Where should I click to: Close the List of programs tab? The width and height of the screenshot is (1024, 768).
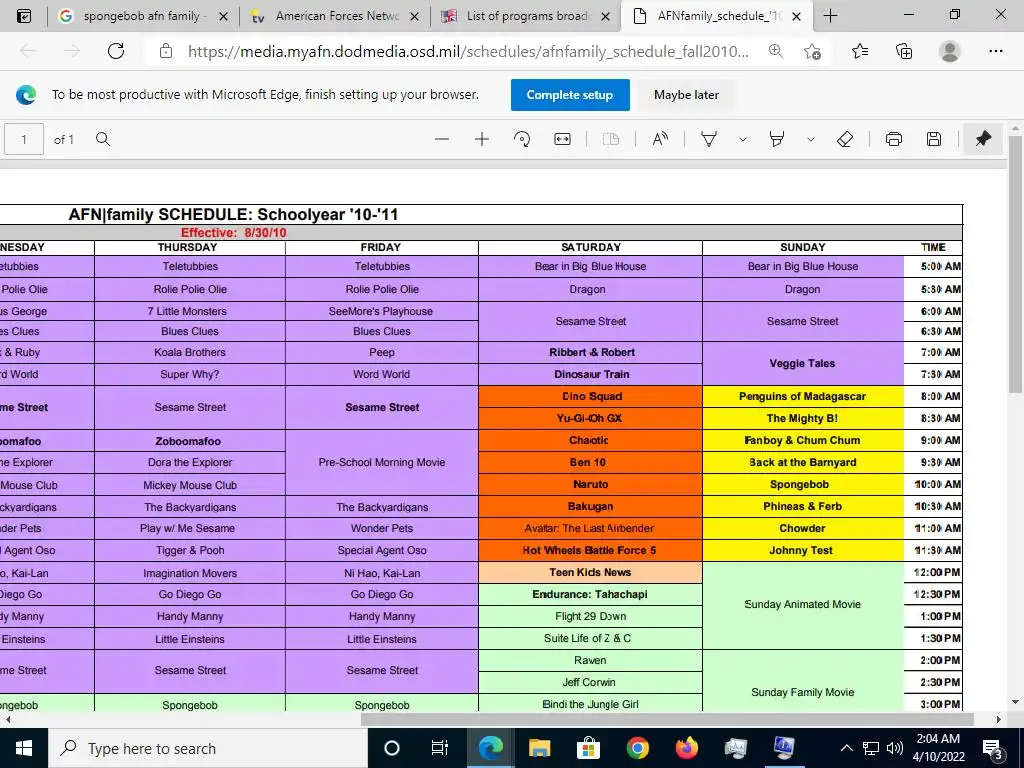[x=605, y=16]
